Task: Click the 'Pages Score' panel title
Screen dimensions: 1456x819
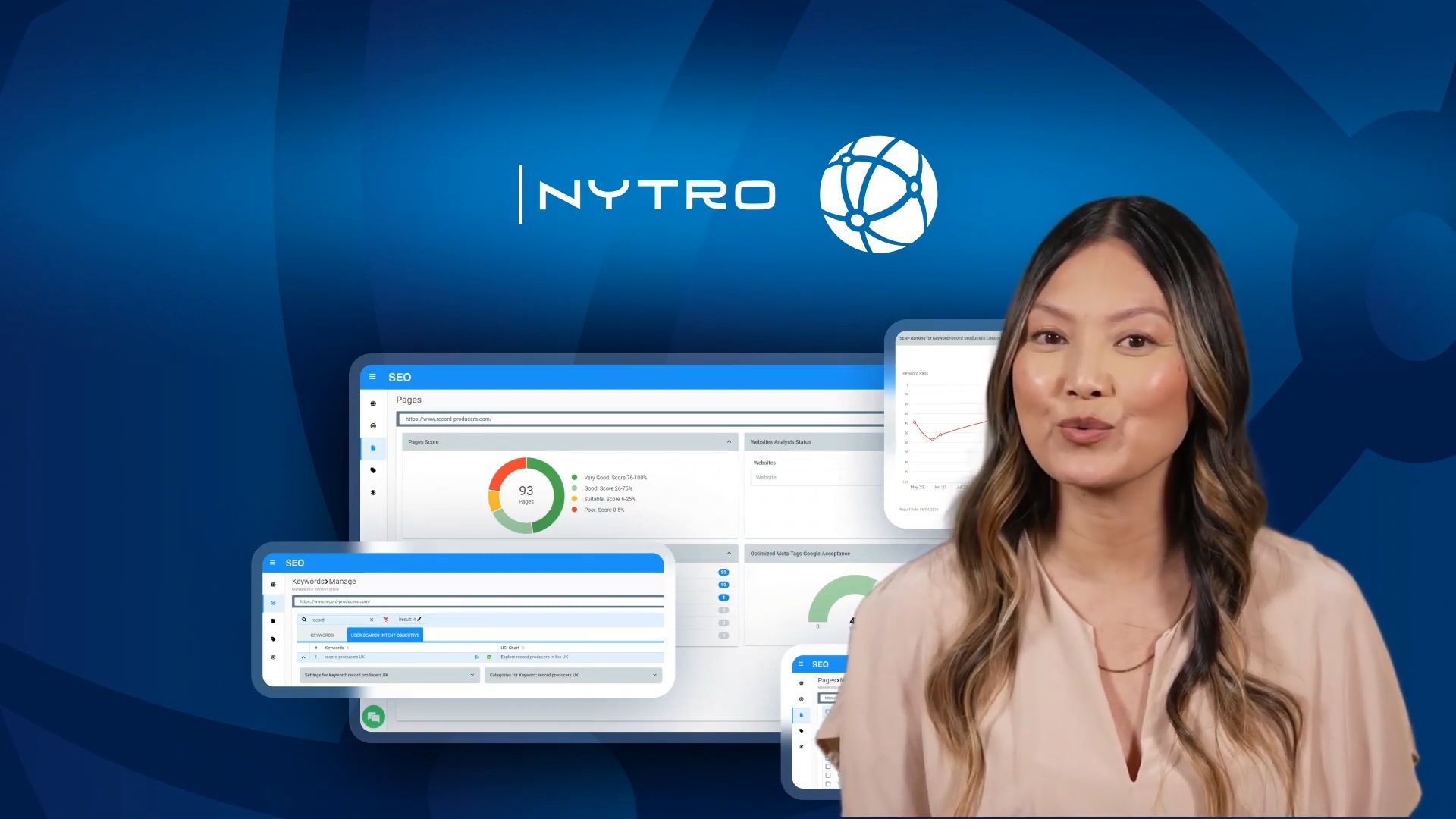Action: pos(423,442)
